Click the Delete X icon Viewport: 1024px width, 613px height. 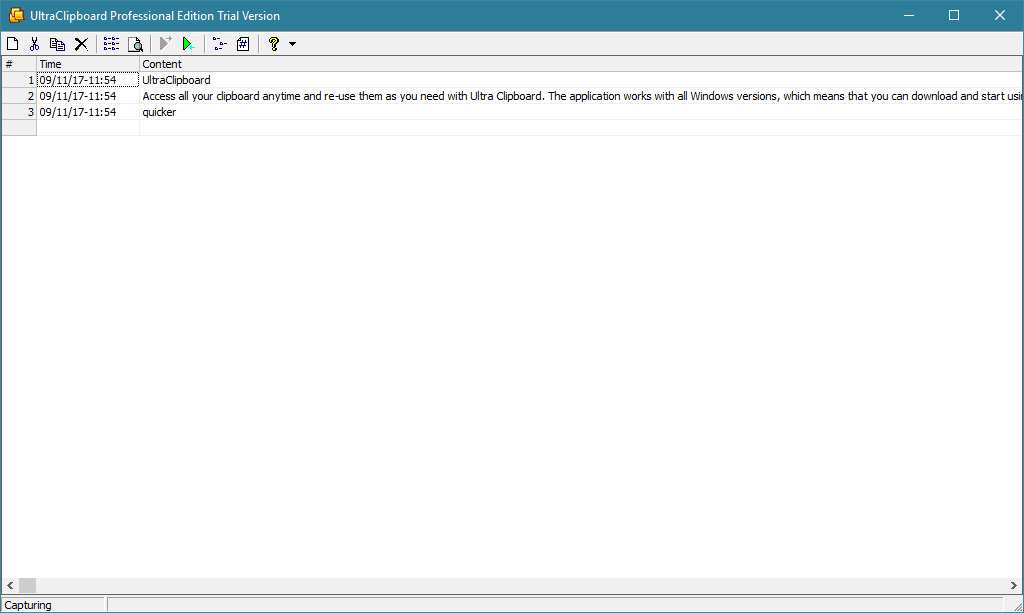click(81, 44)
